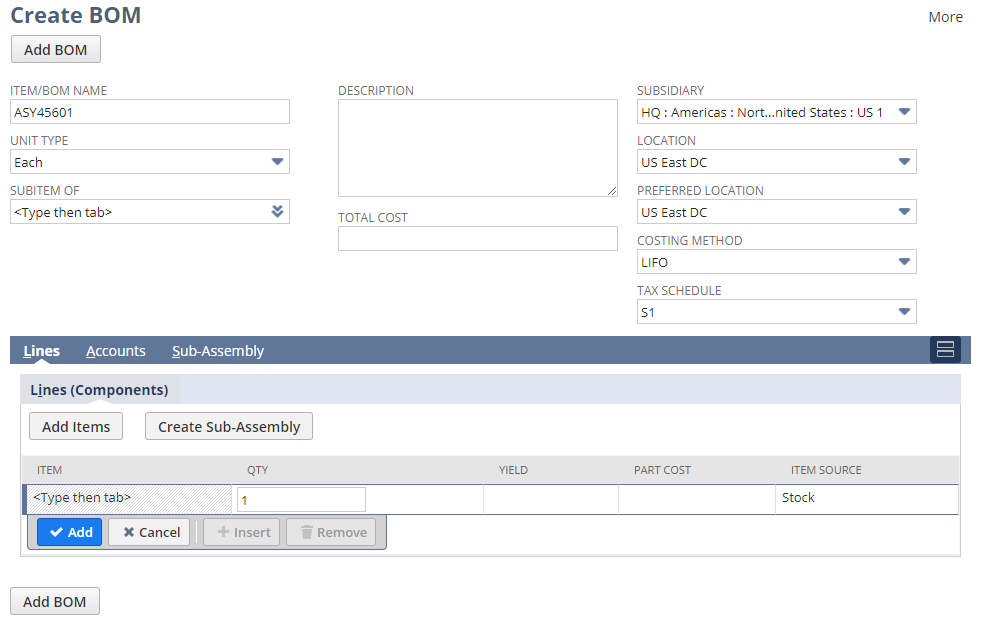This screenshot has height=623, width=983.
Task: Click the Create Sub-Assembly button
Action: [x=229, y=427]
